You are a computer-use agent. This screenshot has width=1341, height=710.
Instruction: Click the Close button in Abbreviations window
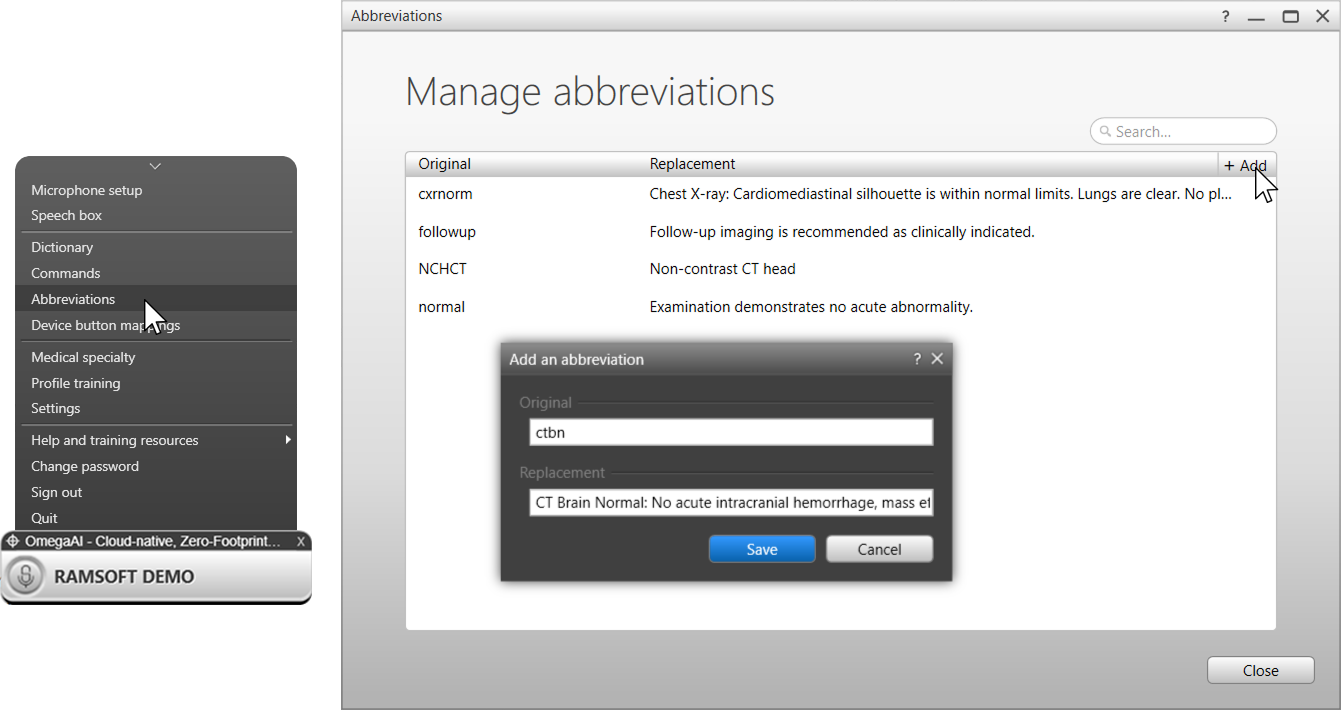click(1261, 670)
